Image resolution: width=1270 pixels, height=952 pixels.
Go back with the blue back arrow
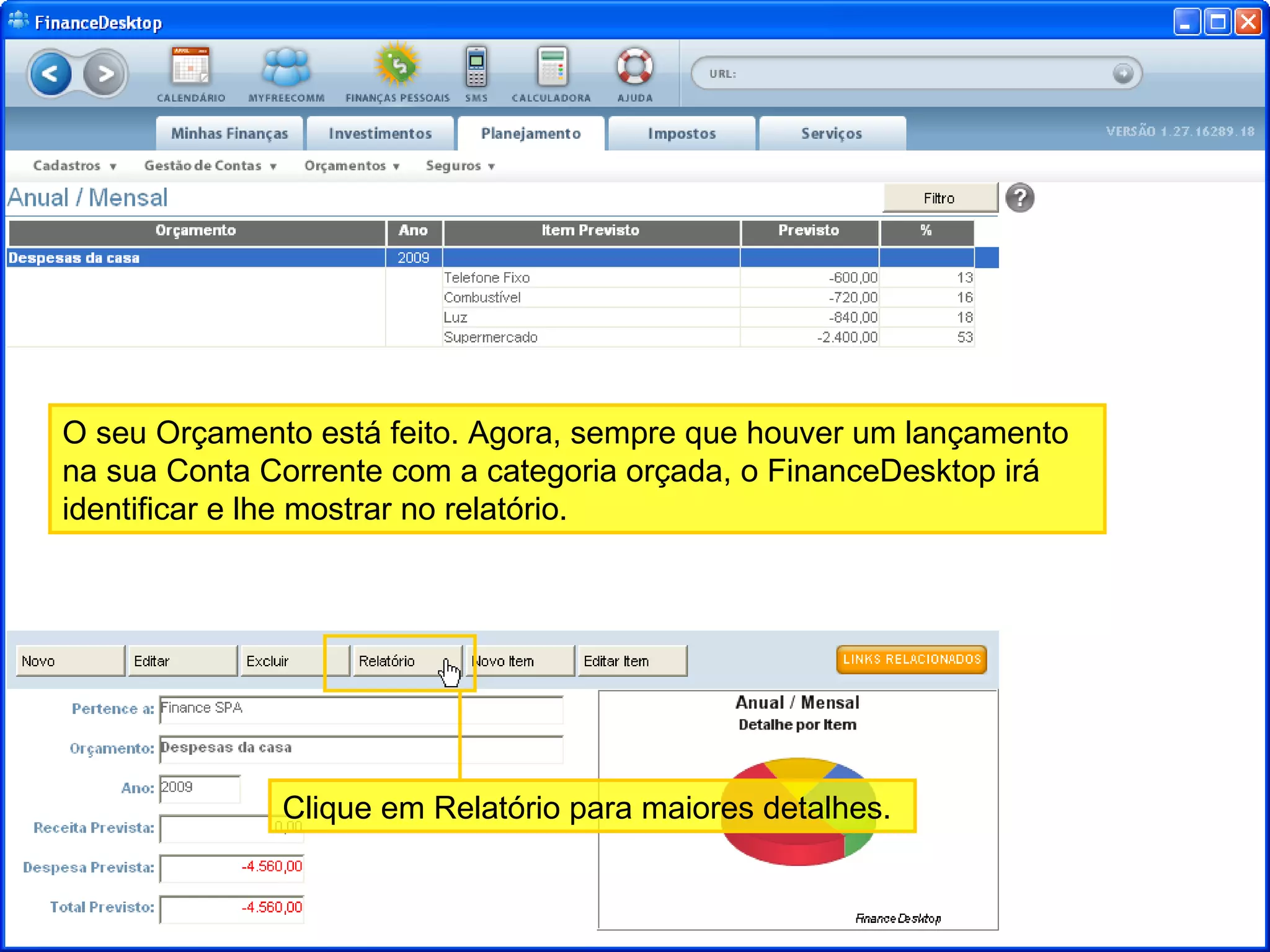point(51,74)
